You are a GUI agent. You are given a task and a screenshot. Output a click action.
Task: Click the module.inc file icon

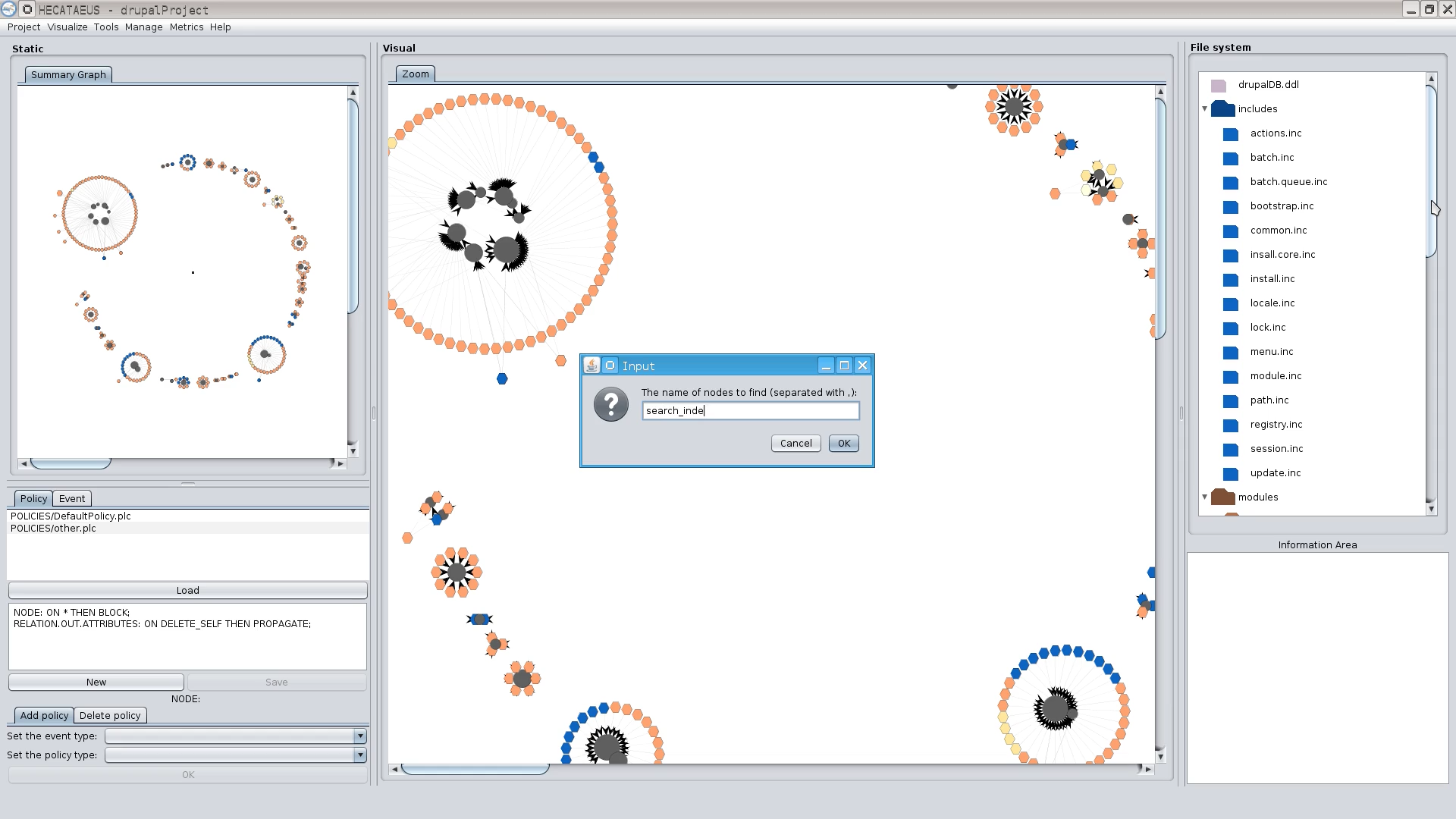pyautogui.click(x=1231, y=377)
